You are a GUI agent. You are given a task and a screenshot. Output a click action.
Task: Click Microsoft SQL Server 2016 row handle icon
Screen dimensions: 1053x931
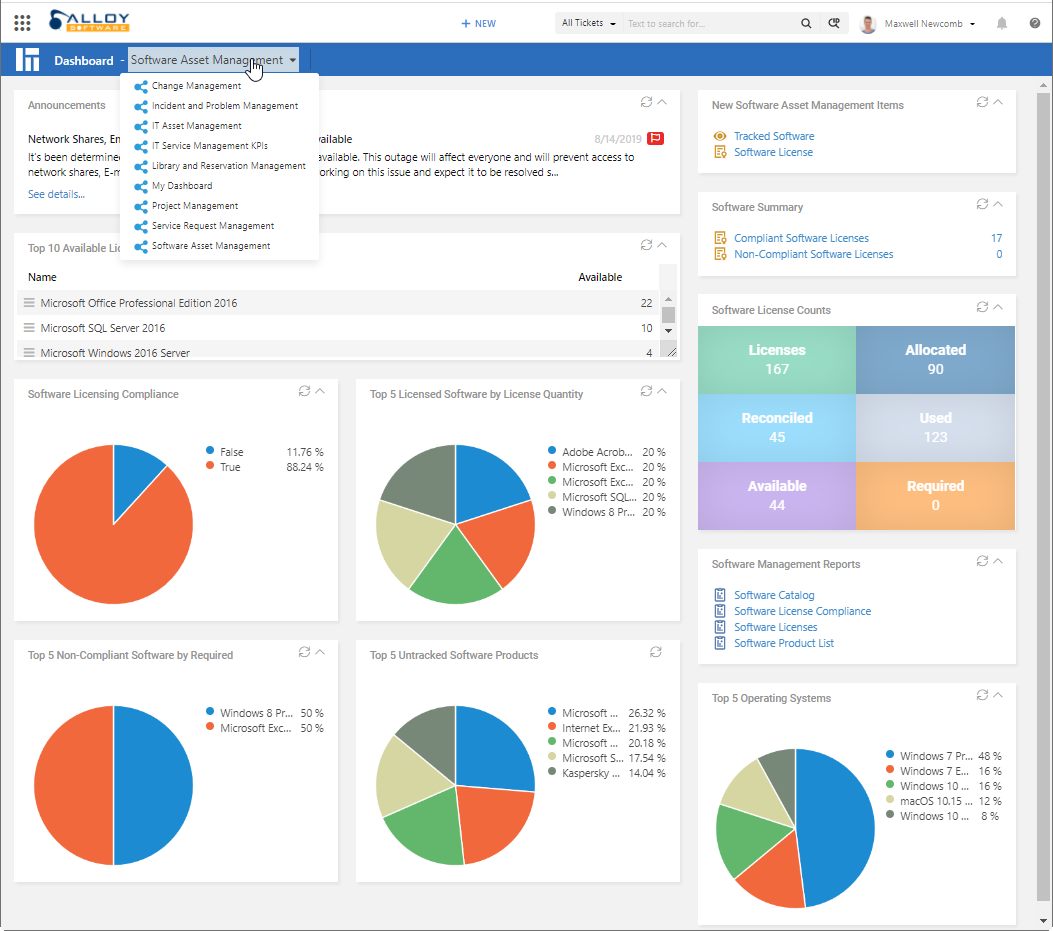[29, 328]
